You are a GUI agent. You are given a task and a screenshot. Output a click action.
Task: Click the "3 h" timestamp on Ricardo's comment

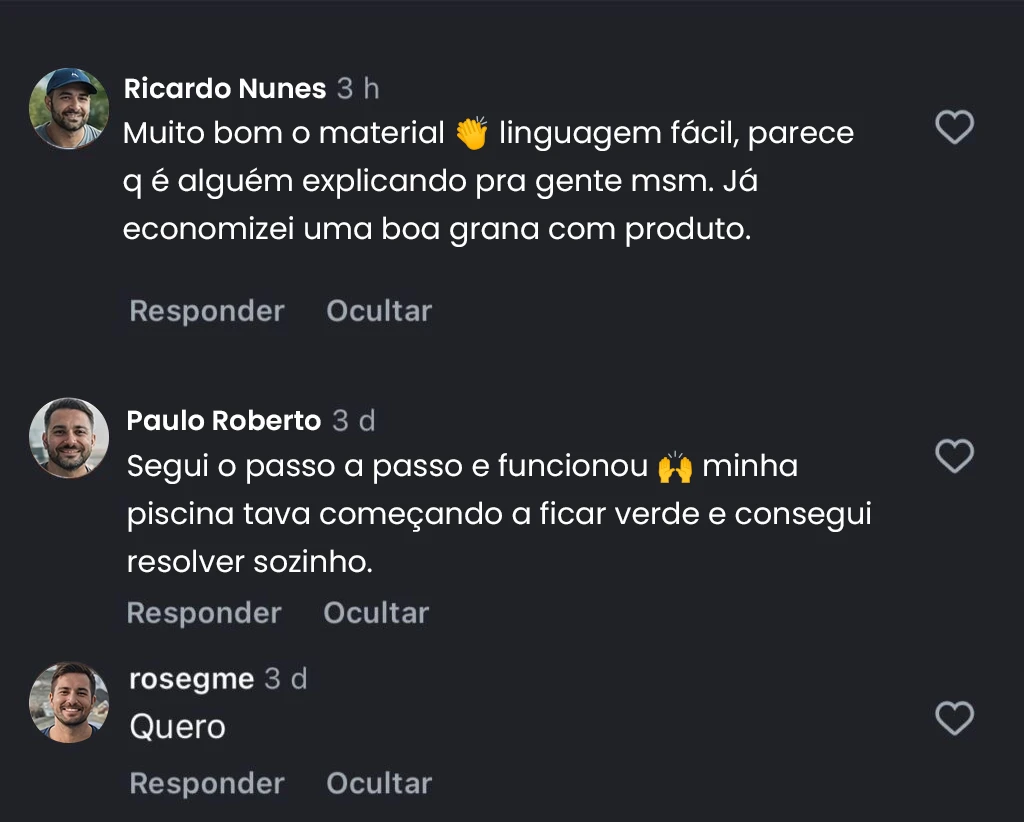coord(358,89)
